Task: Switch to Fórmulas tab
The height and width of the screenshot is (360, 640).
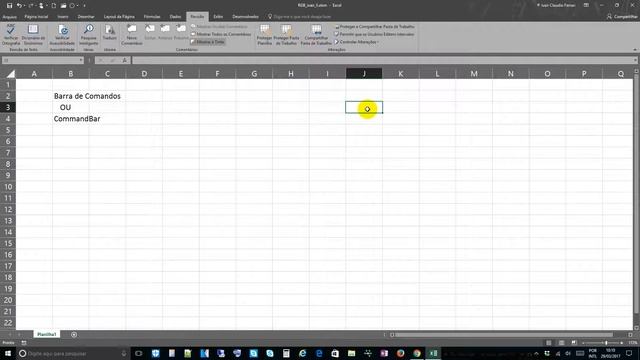Action: (x=152, y=17)
